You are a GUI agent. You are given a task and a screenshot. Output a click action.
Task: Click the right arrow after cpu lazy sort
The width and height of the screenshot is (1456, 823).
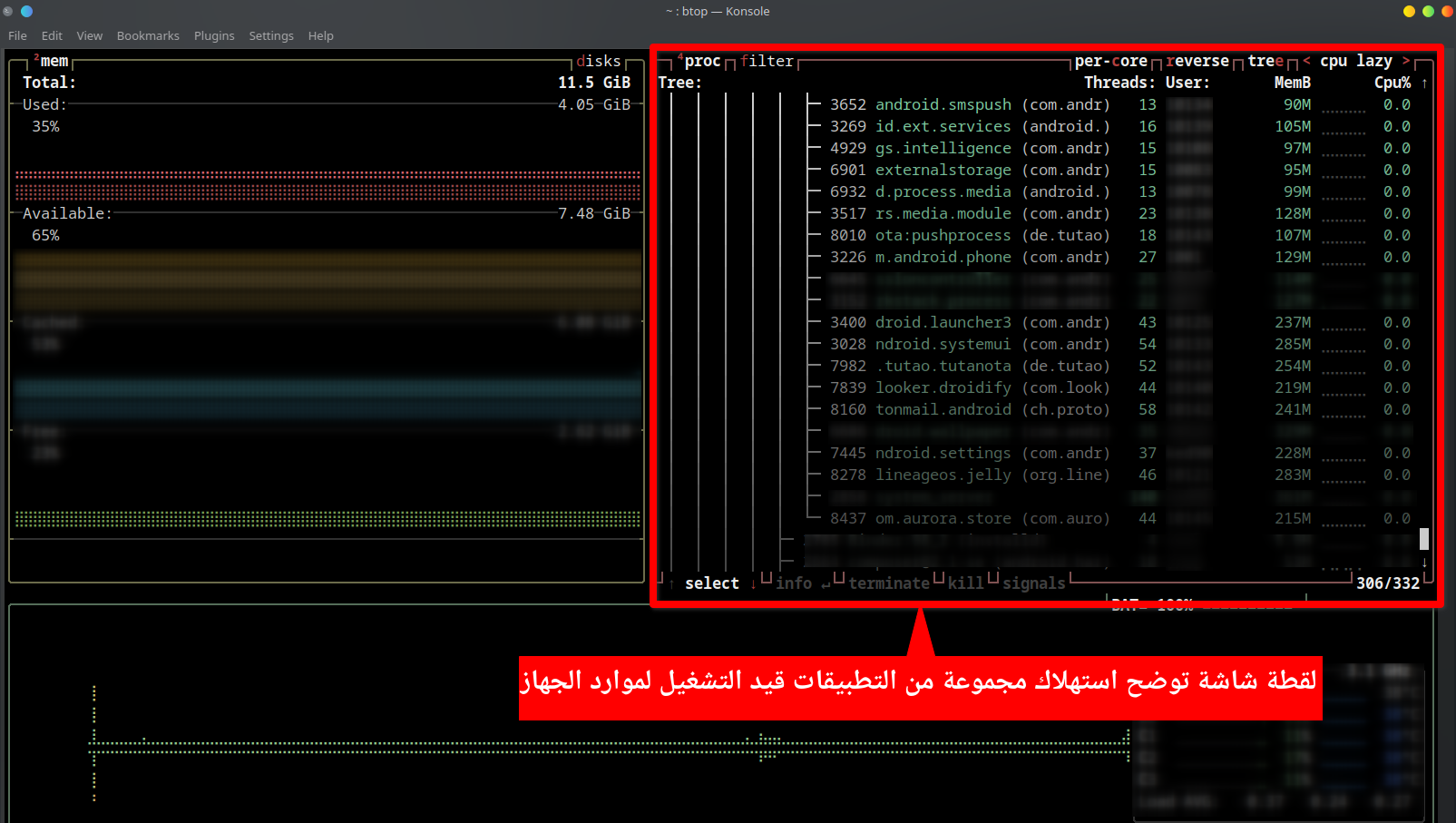(x=1406, y=61)
